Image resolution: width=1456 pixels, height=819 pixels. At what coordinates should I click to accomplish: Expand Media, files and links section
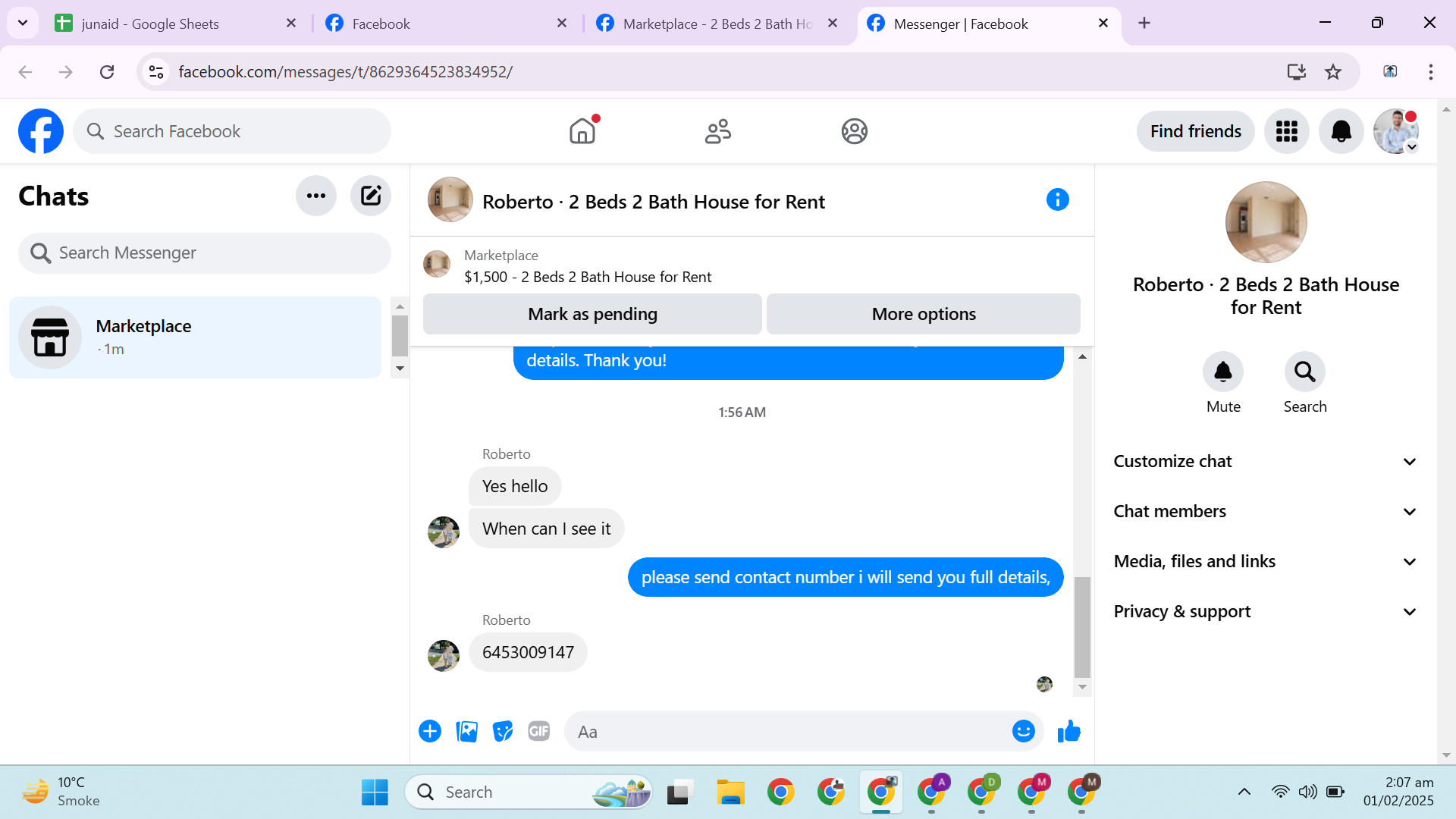[1265, 561]
